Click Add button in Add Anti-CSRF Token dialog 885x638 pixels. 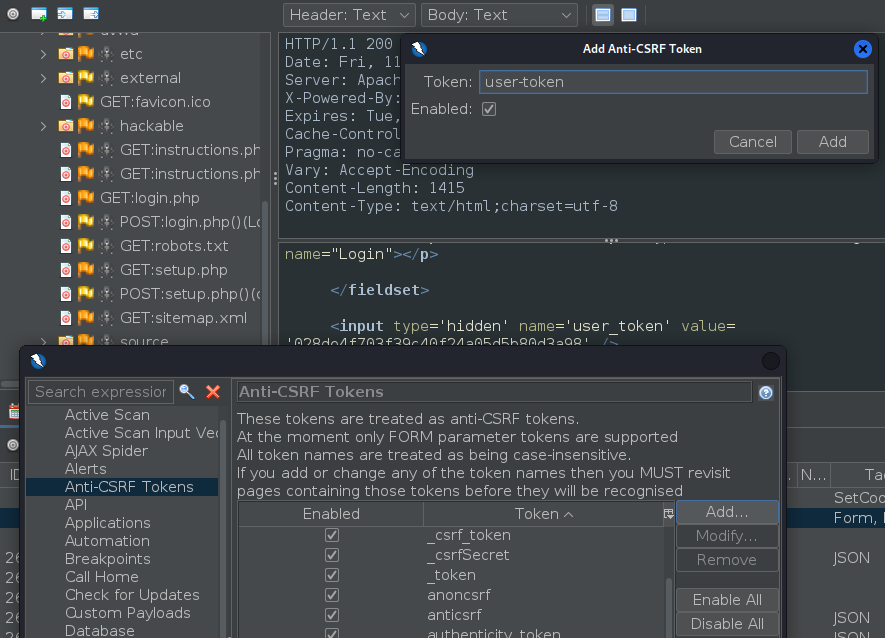click(832, 142)
